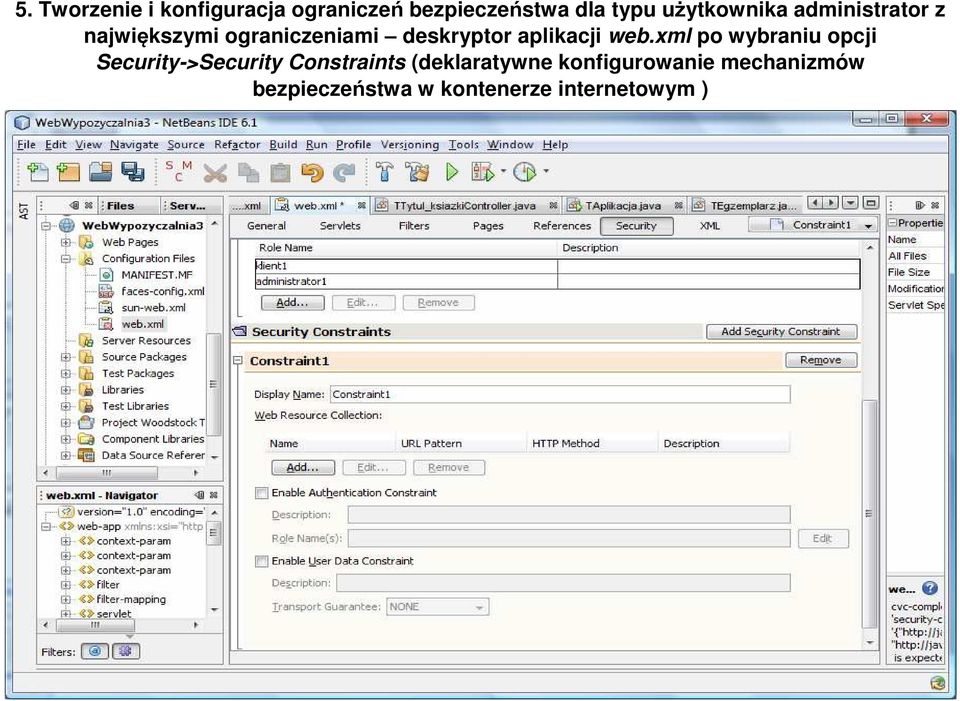The height and width of the screenshot is (701, 960).
Task: Click the second Filters button in Navigator
Action: click(126, 651)
